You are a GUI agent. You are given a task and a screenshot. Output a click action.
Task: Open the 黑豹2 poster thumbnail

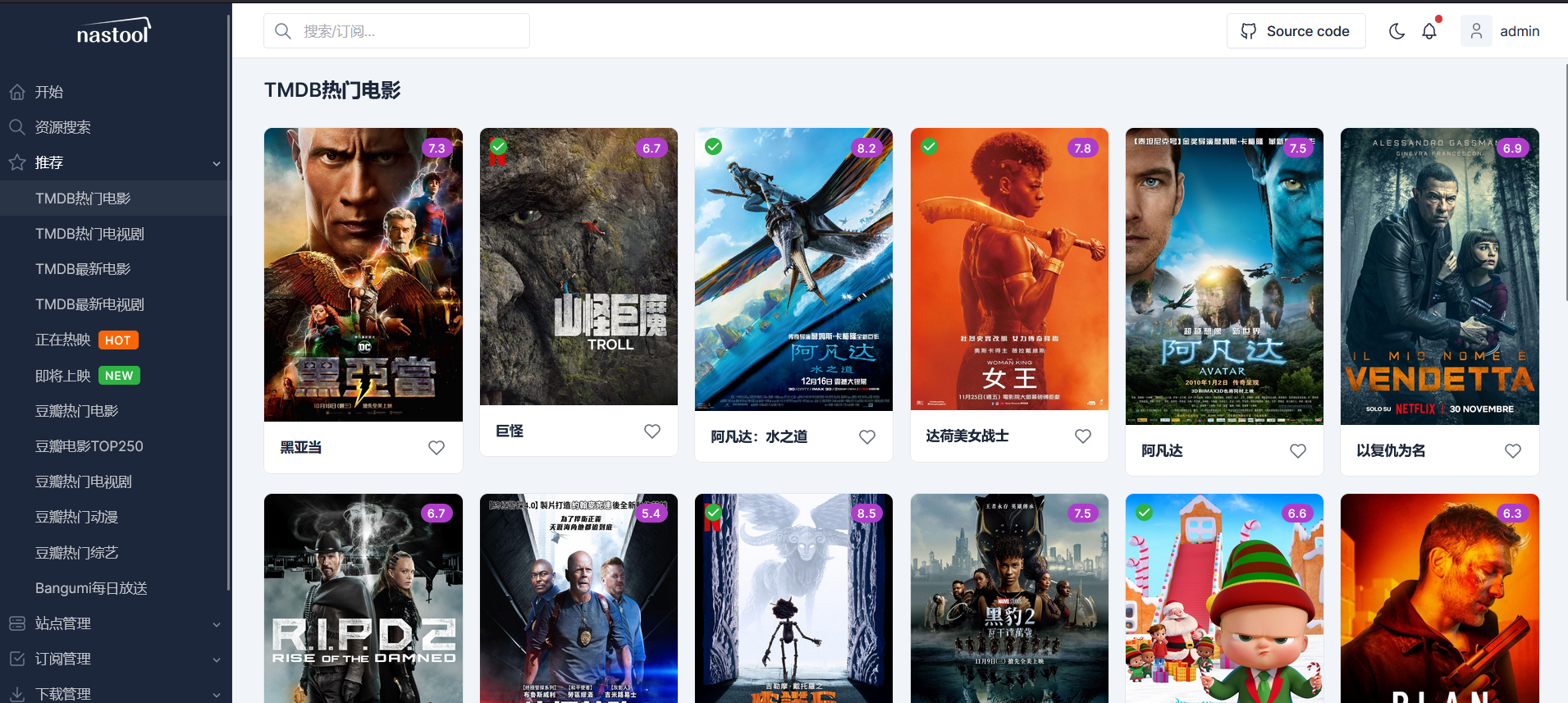(1009, 598)
